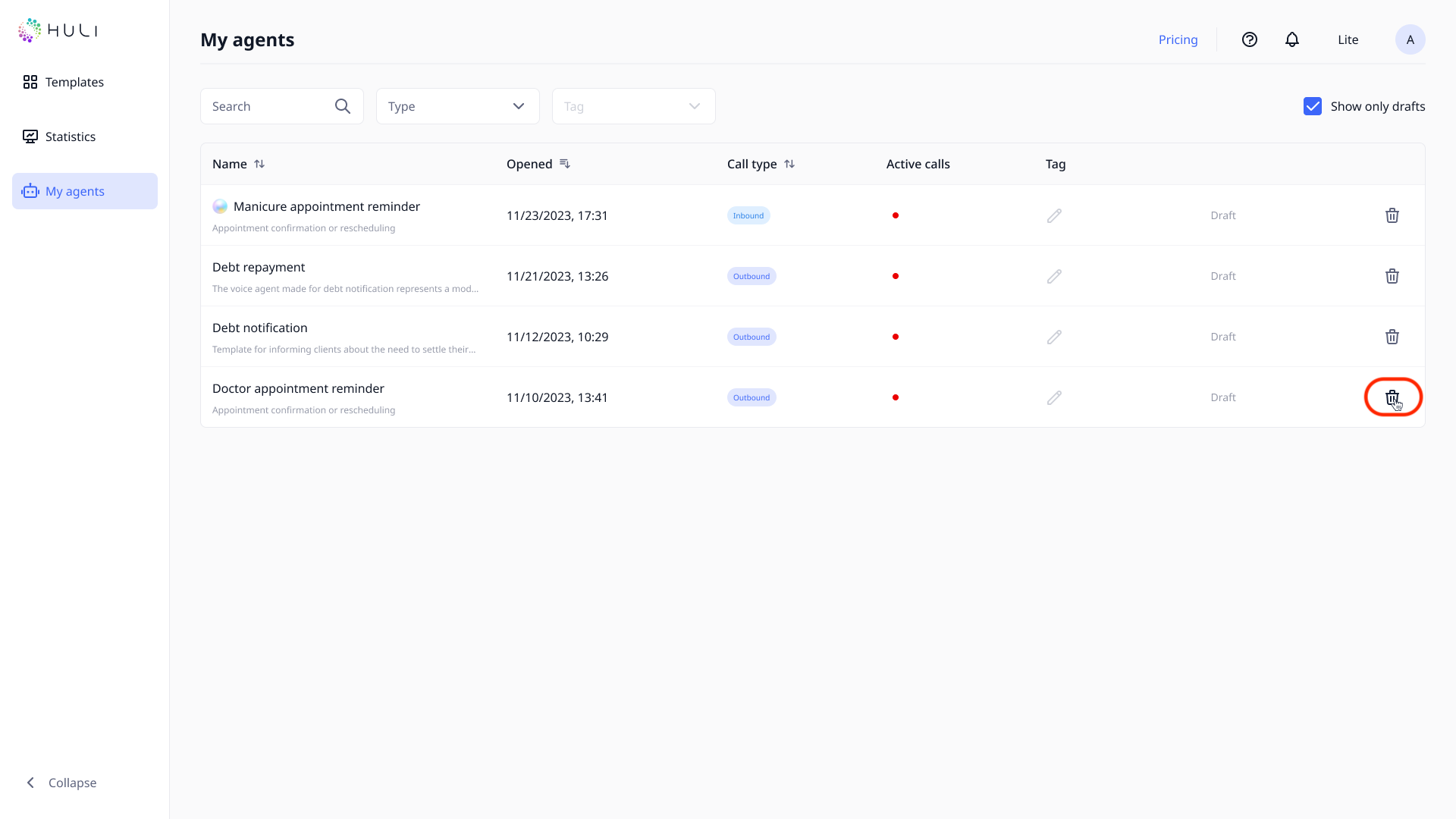Expand the Type dropdown
Image resolution: width=1456 pixels, height=819 pixels.
[x=457, y=106]
